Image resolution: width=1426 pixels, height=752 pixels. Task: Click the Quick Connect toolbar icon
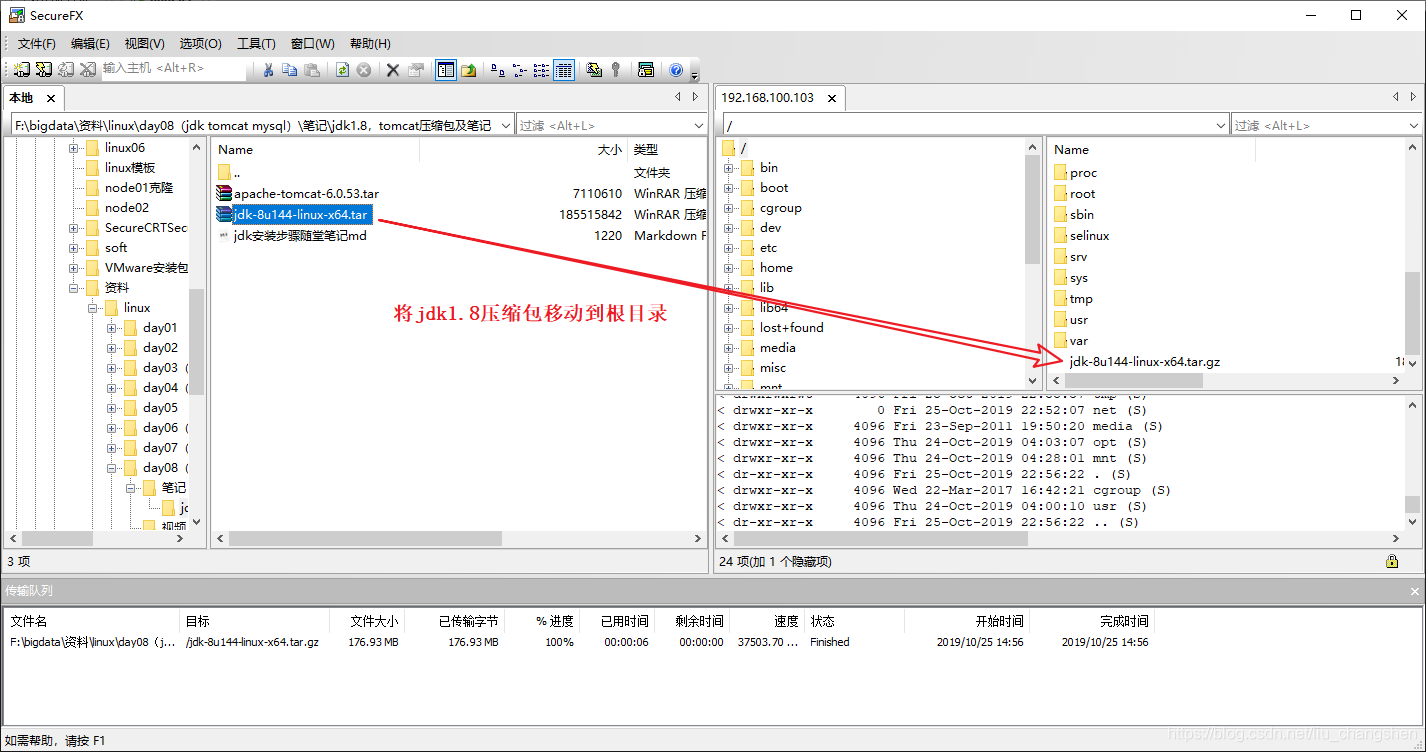point(44,70)
